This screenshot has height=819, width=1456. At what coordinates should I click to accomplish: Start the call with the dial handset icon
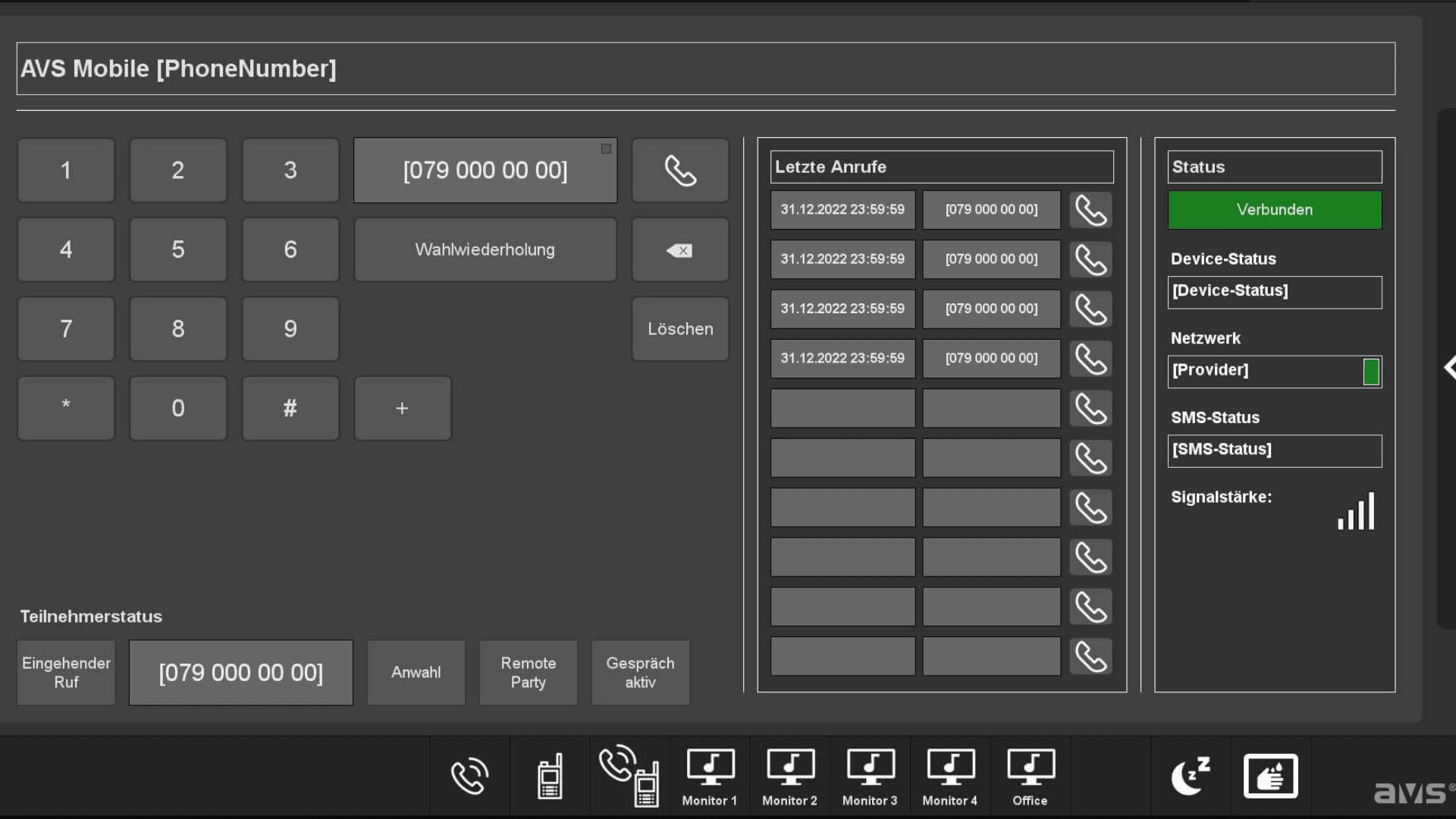point(680,170)
